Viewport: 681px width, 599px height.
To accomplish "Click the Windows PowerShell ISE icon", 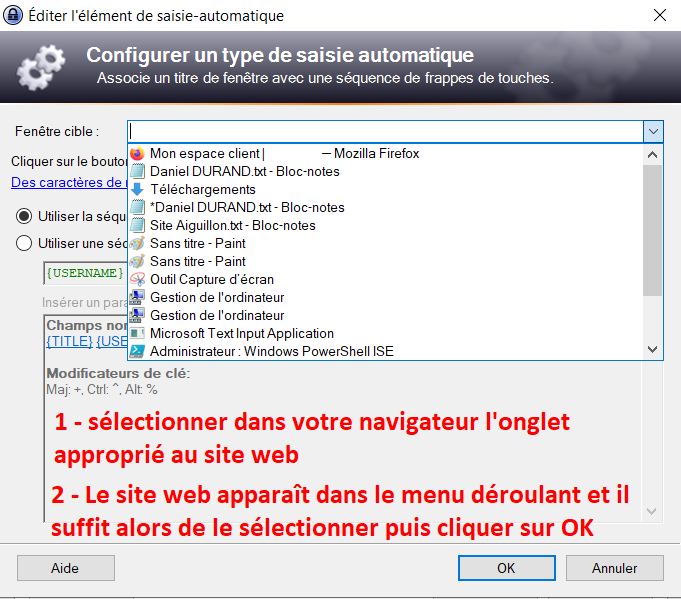I will coord(138,352).
